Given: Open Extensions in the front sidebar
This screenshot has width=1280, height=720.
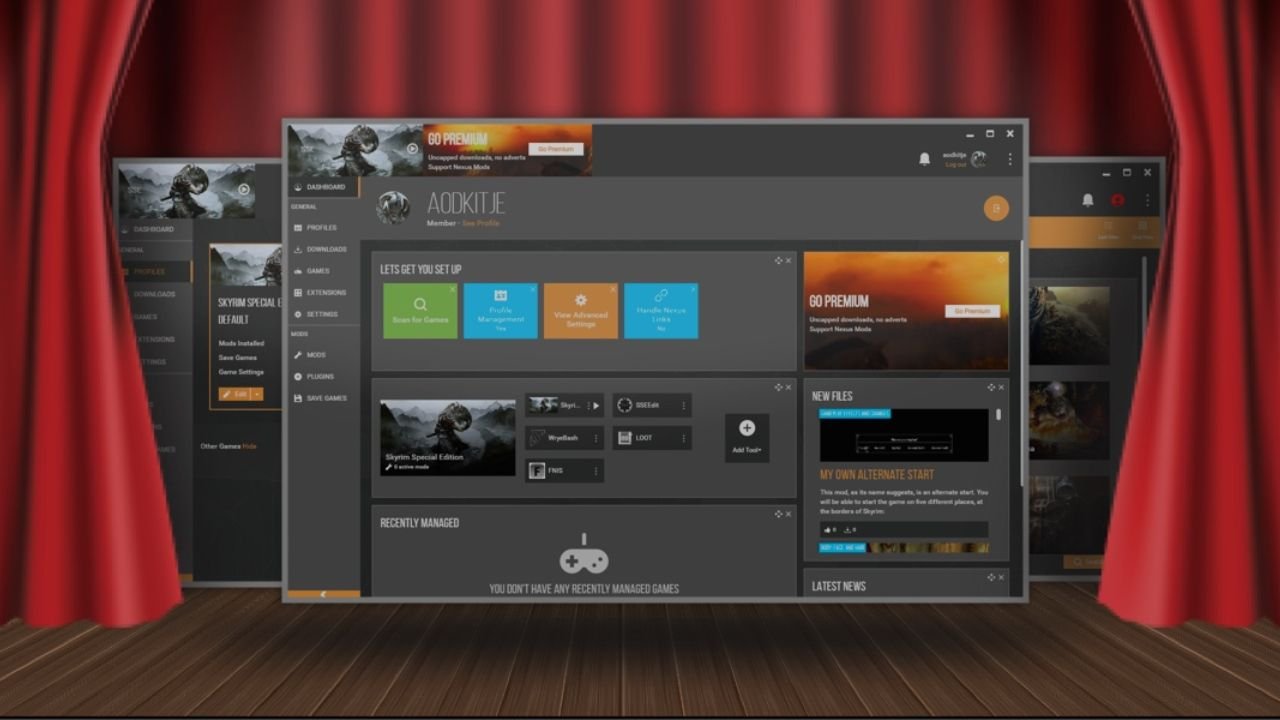Looking at the screenshot, I should 323,293.
